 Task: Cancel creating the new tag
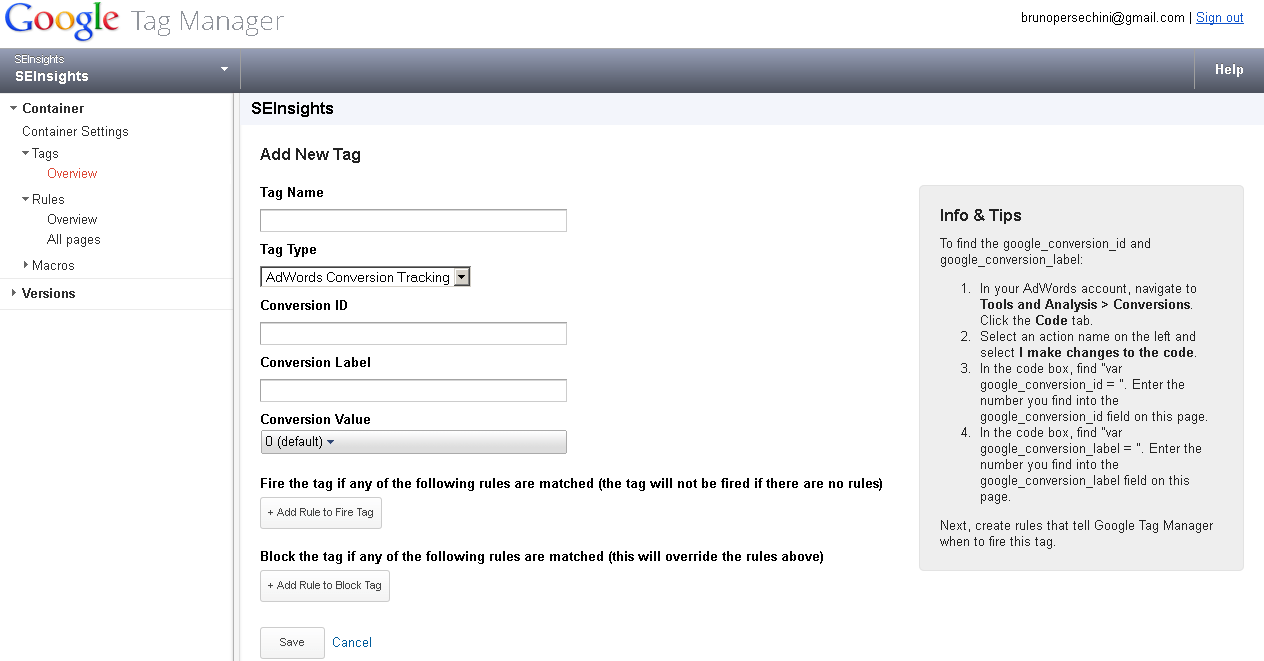[x=351, y=642]
